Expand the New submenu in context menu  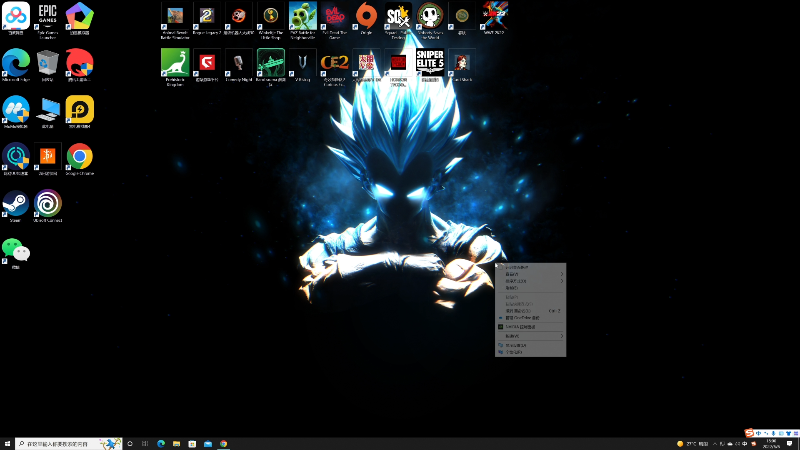point(531,336)
